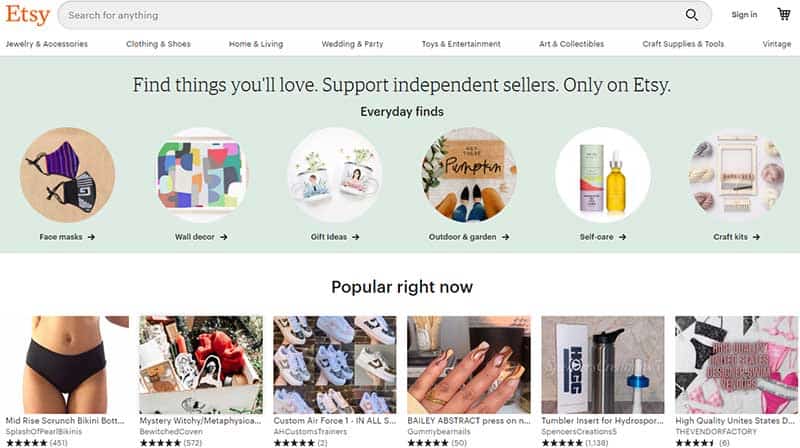Screen dimensions: 800x448
Task: Click the search magnifier icon
Action: (x=691, y=15)
